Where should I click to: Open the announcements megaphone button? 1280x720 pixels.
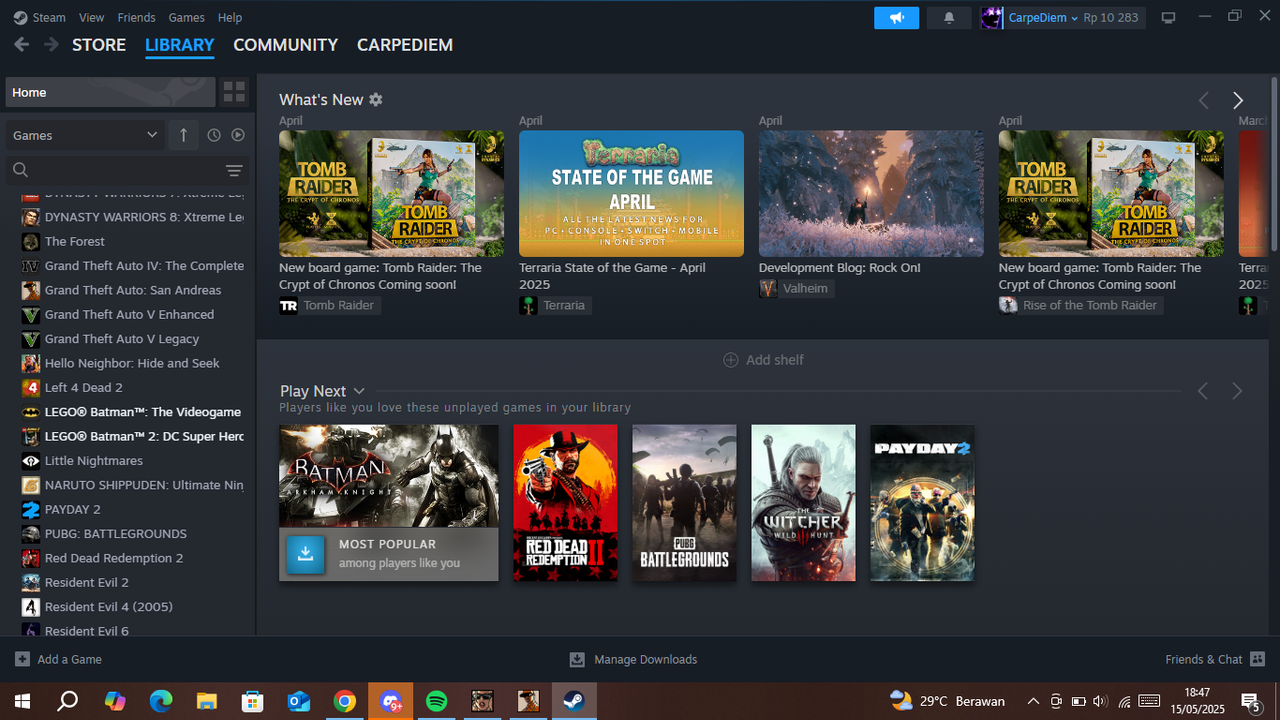tap(896, 18)
